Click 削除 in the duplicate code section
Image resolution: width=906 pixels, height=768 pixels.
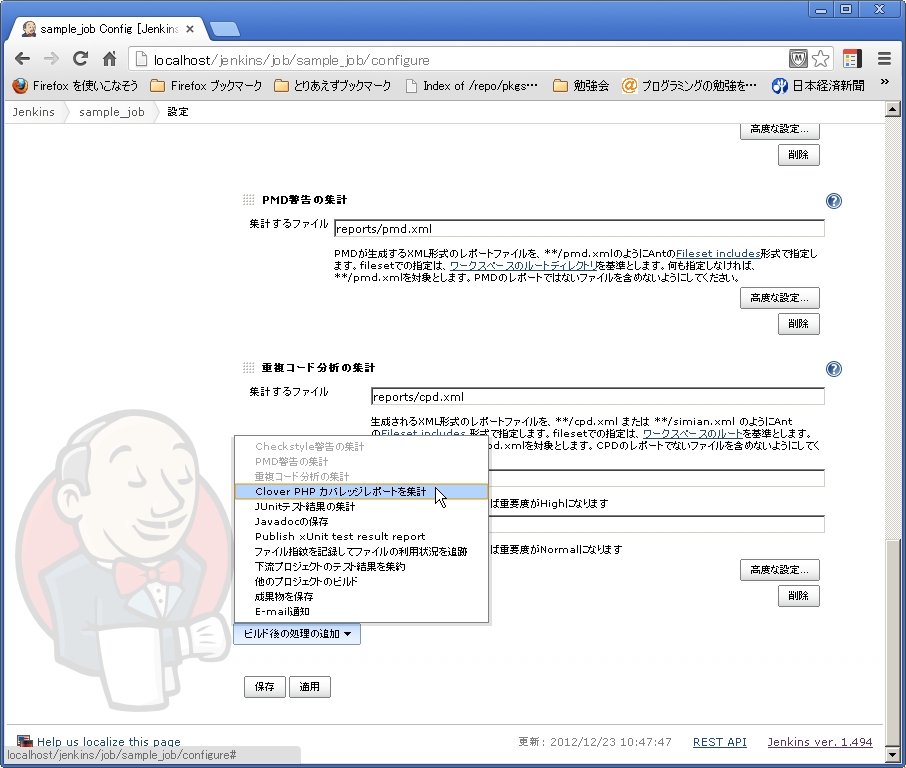click(799, 596)
